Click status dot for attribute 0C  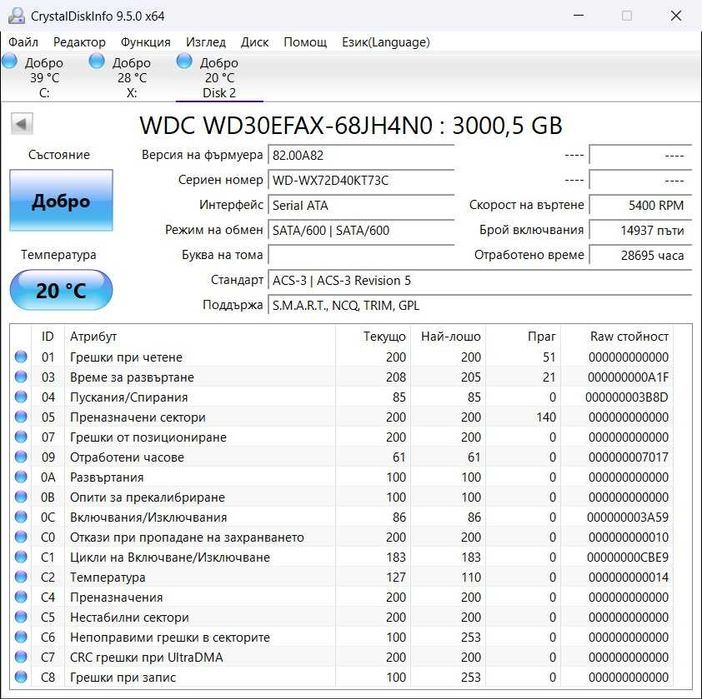[x=21, y=517]
